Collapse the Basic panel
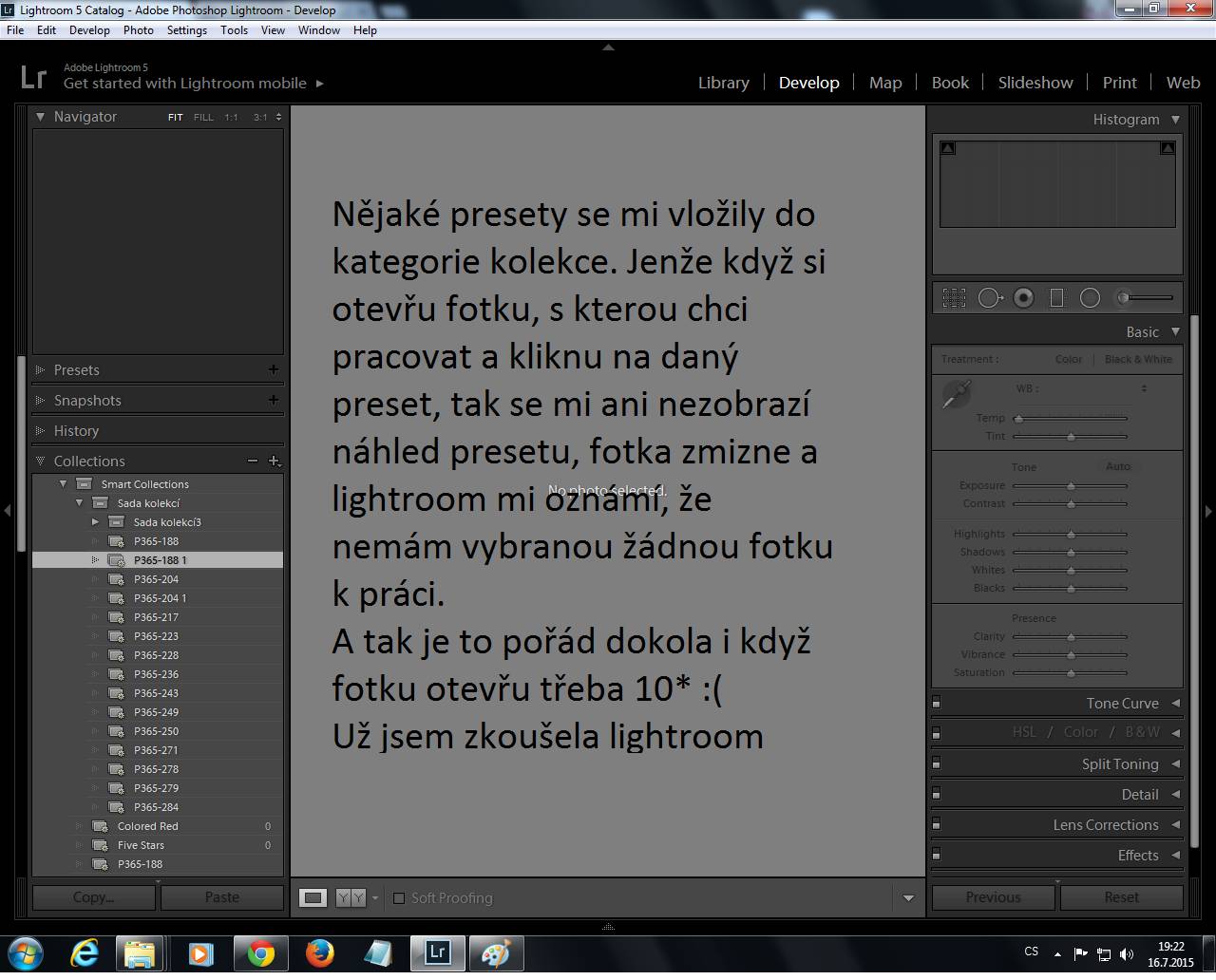This screenshot has width=1216, height=980. [x=1175, y=331]
